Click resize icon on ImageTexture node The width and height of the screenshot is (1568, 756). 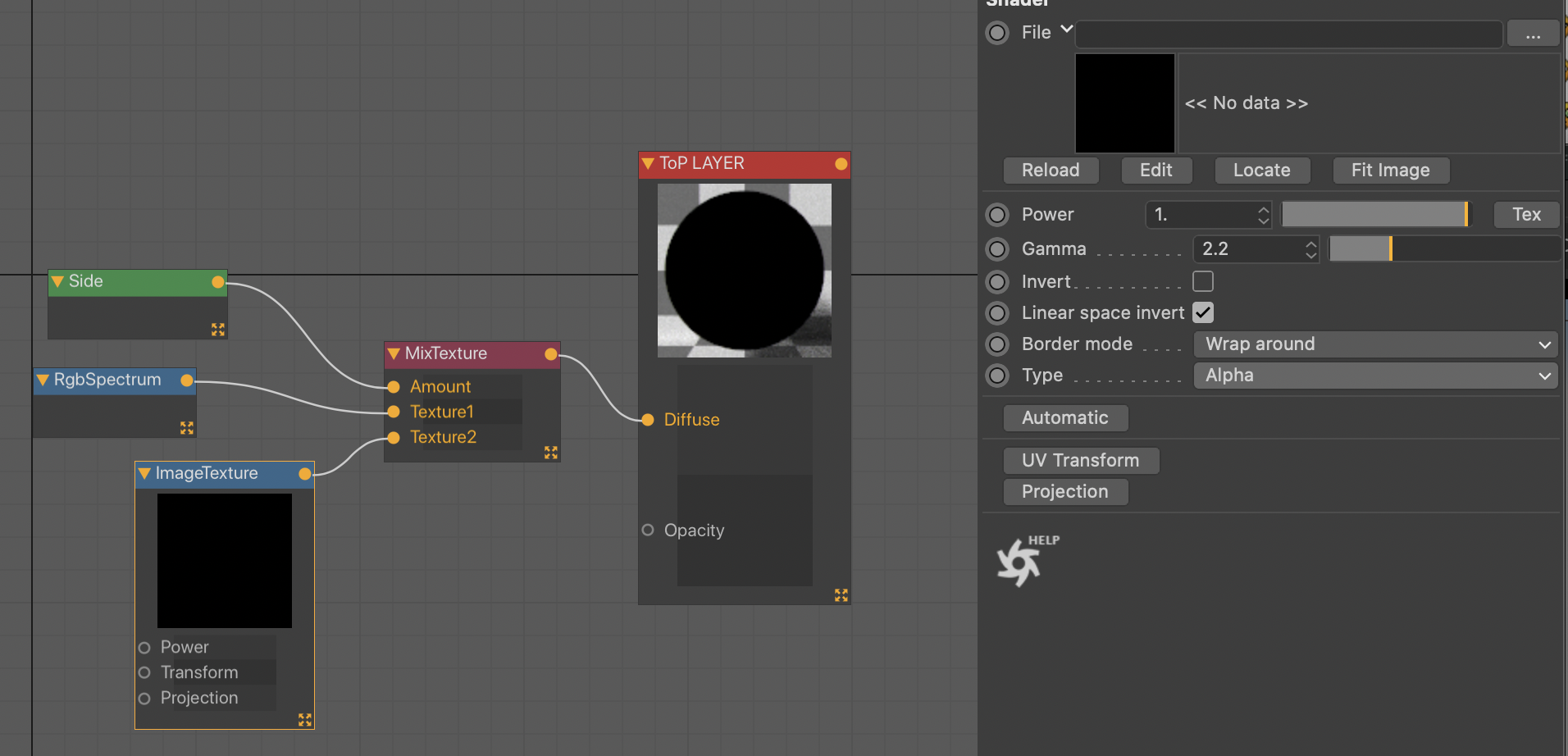[305, 720]
